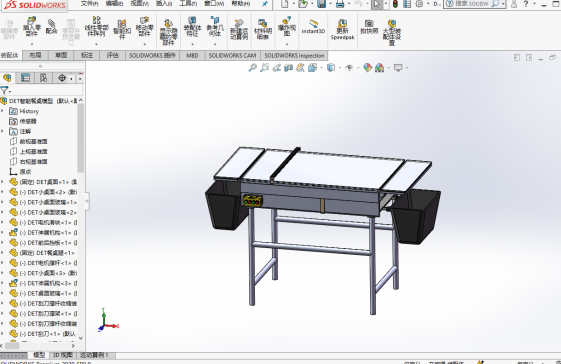
Task: Click the Save floppy disk icon
Action: click(x=322, y=4)
